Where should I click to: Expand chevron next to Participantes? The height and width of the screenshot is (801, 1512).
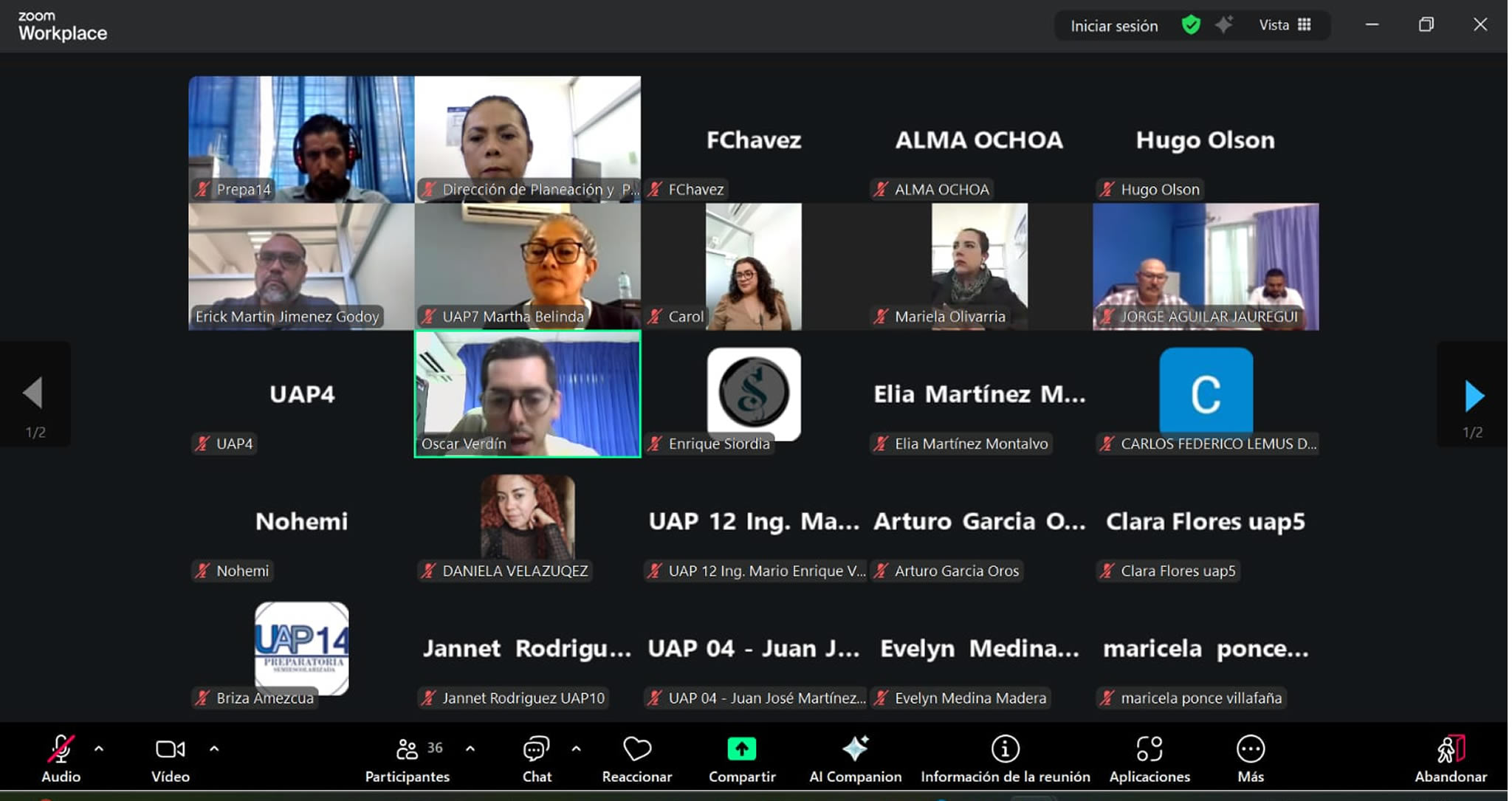[x=470, y=749]
